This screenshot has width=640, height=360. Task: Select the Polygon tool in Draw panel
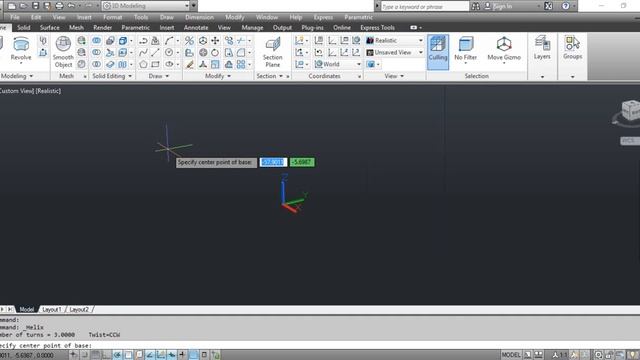pos(143,64)
